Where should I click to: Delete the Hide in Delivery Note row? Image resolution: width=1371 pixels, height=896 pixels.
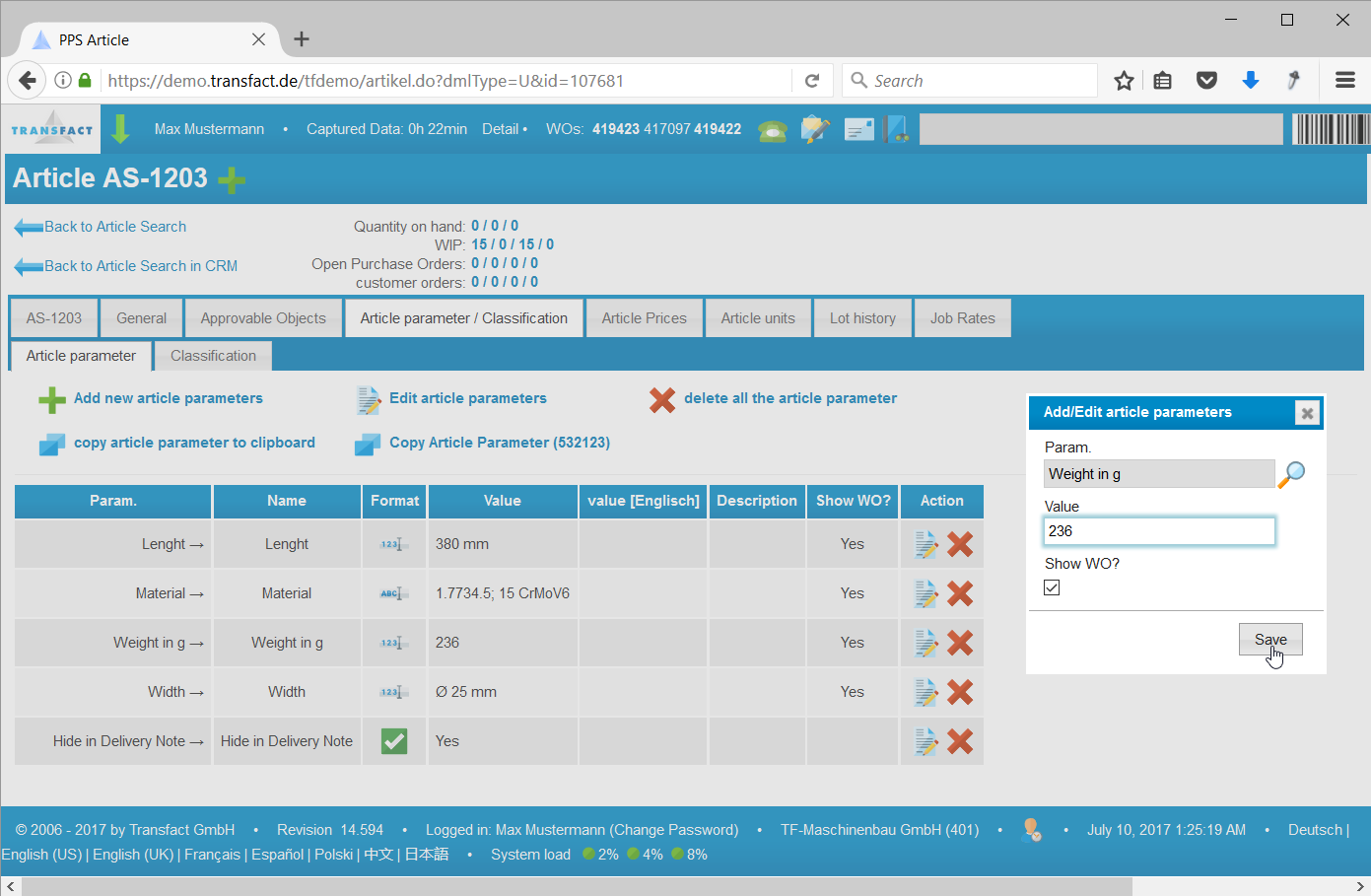(x=960, y=741)
